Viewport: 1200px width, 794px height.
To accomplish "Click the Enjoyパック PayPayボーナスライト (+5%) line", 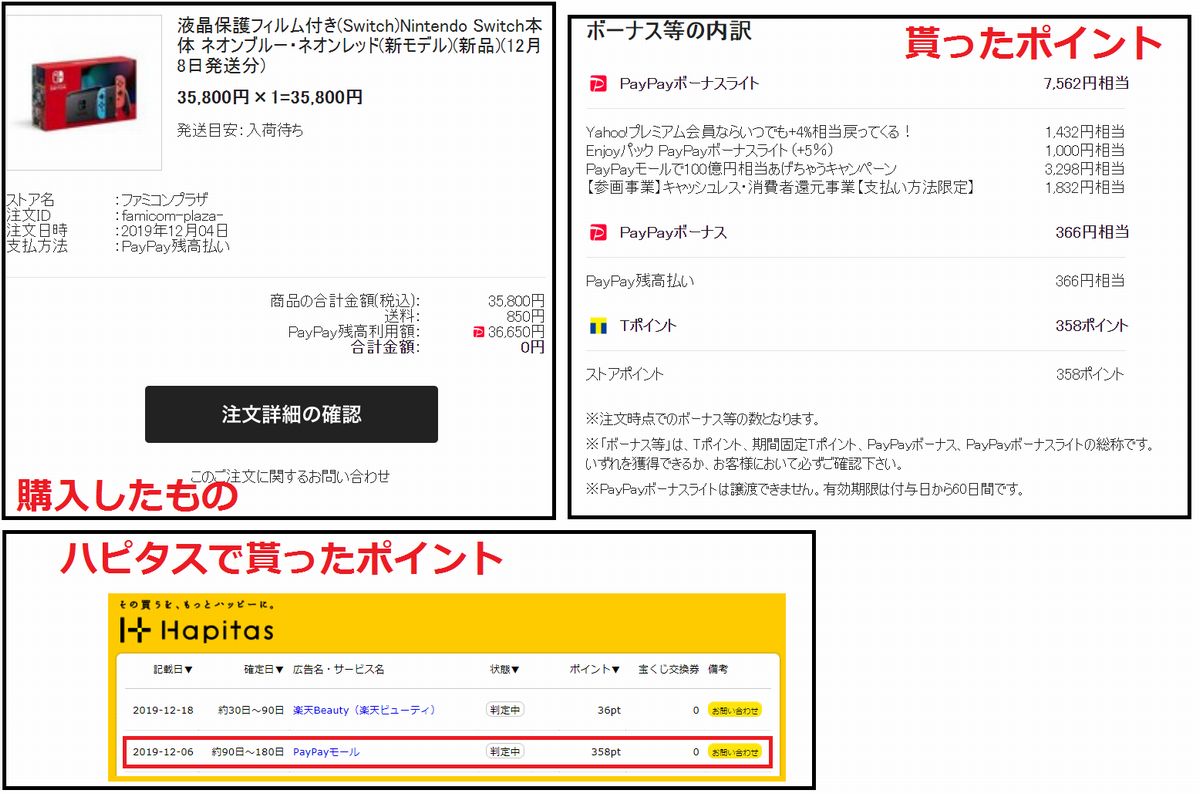I will (x=710, y=150).
